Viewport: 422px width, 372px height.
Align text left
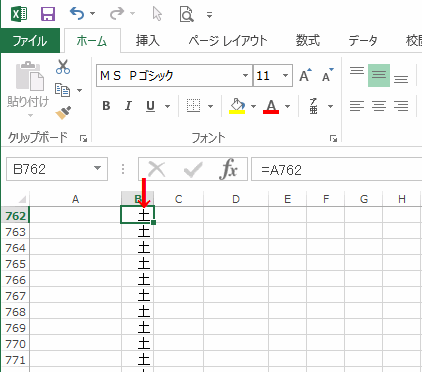(357, 106)
